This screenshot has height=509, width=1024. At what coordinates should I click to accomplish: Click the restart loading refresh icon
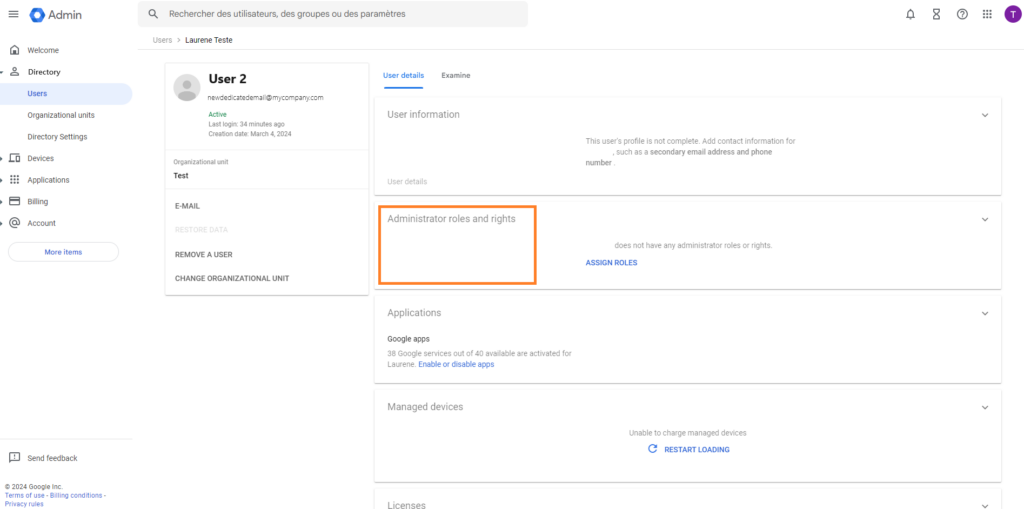pyautogui.click(x=652, y=449)
